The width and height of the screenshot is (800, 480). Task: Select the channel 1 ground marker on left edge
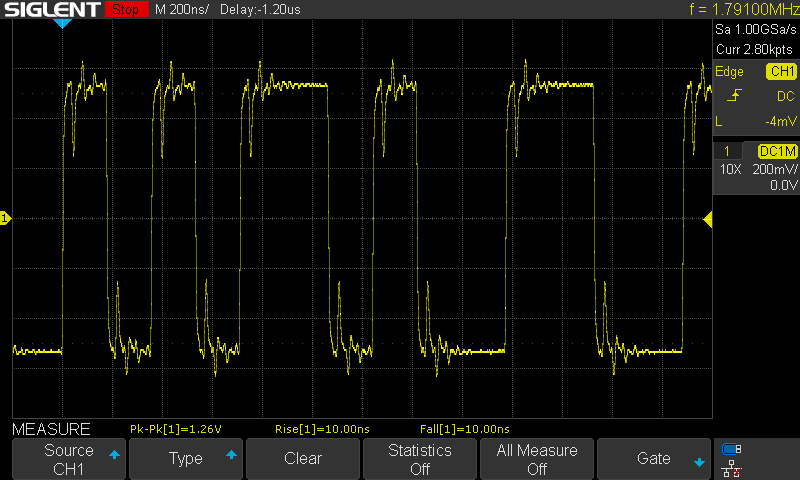click(x=5, y=218)
